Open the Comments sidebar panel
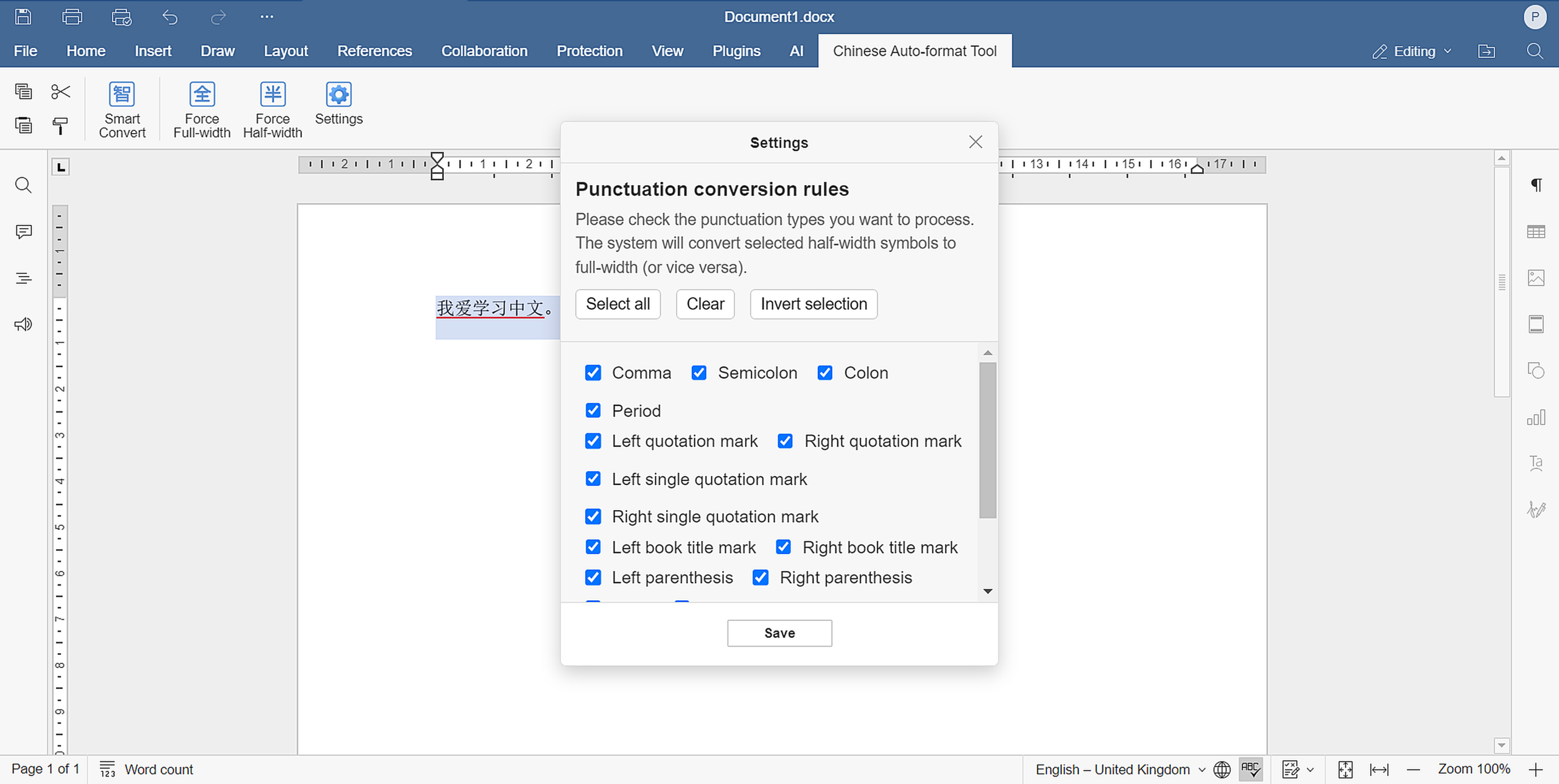1559x784 pixels. [x=23, y=231]
